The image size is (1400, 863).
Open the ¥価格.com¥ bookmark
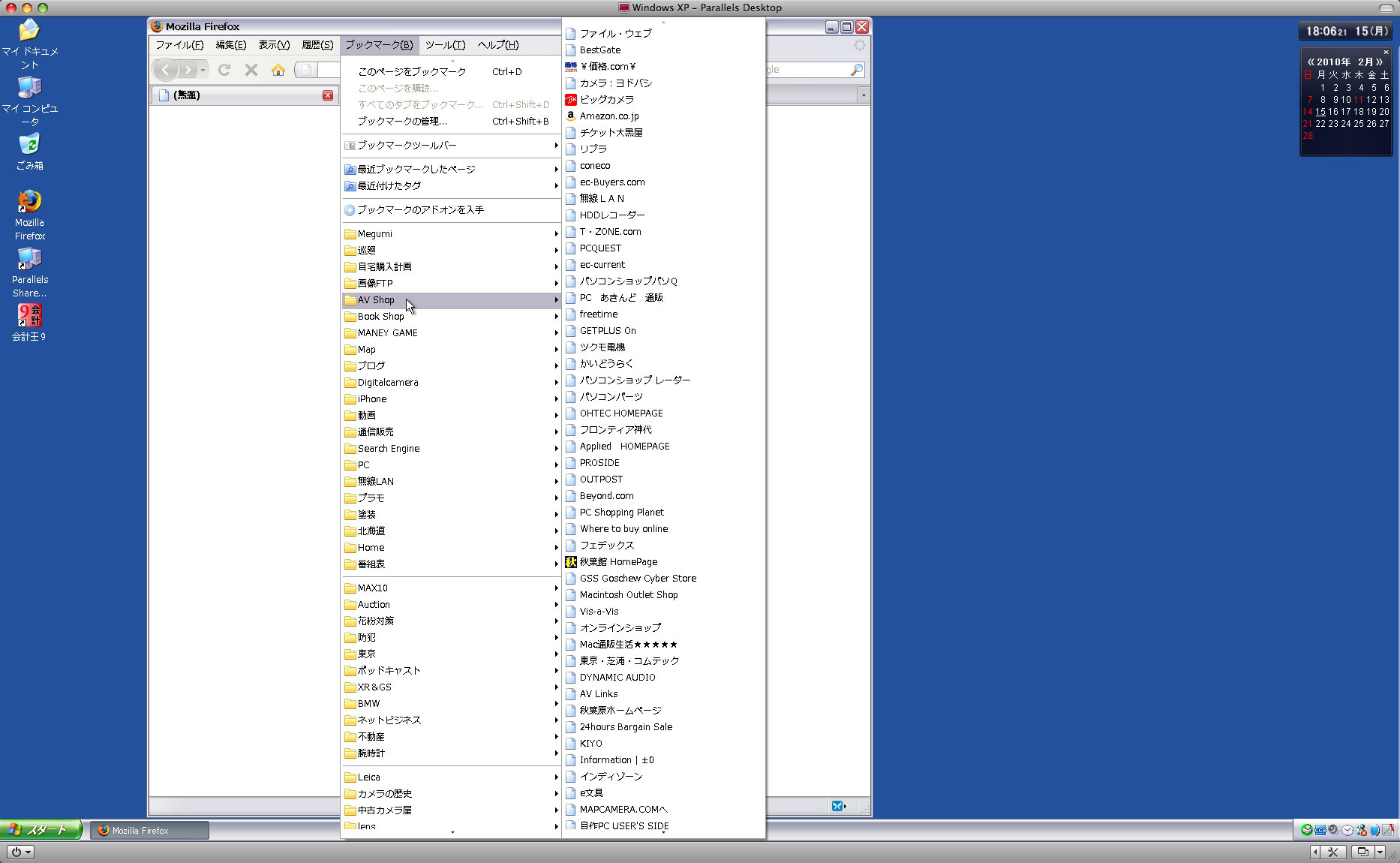click(663, 66)
